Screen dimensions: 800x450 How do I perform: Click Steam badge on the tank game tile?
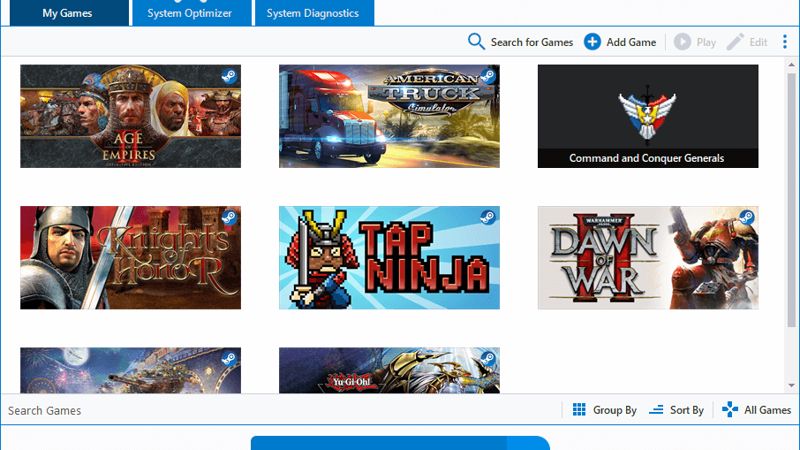229,359
